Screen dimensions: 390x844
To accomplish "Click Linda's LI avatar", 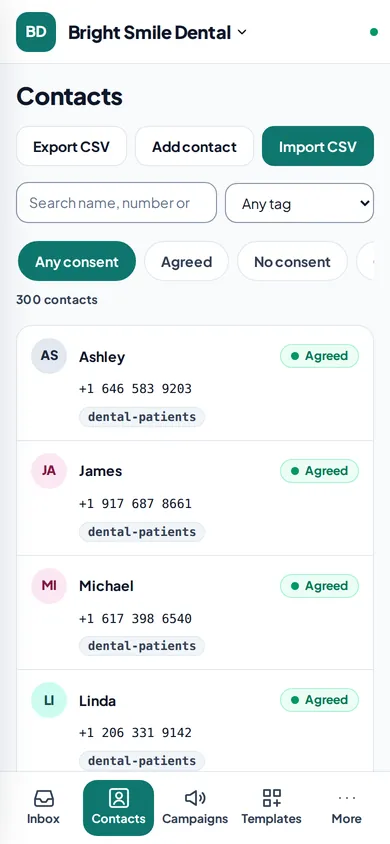I will coord(49,700).
